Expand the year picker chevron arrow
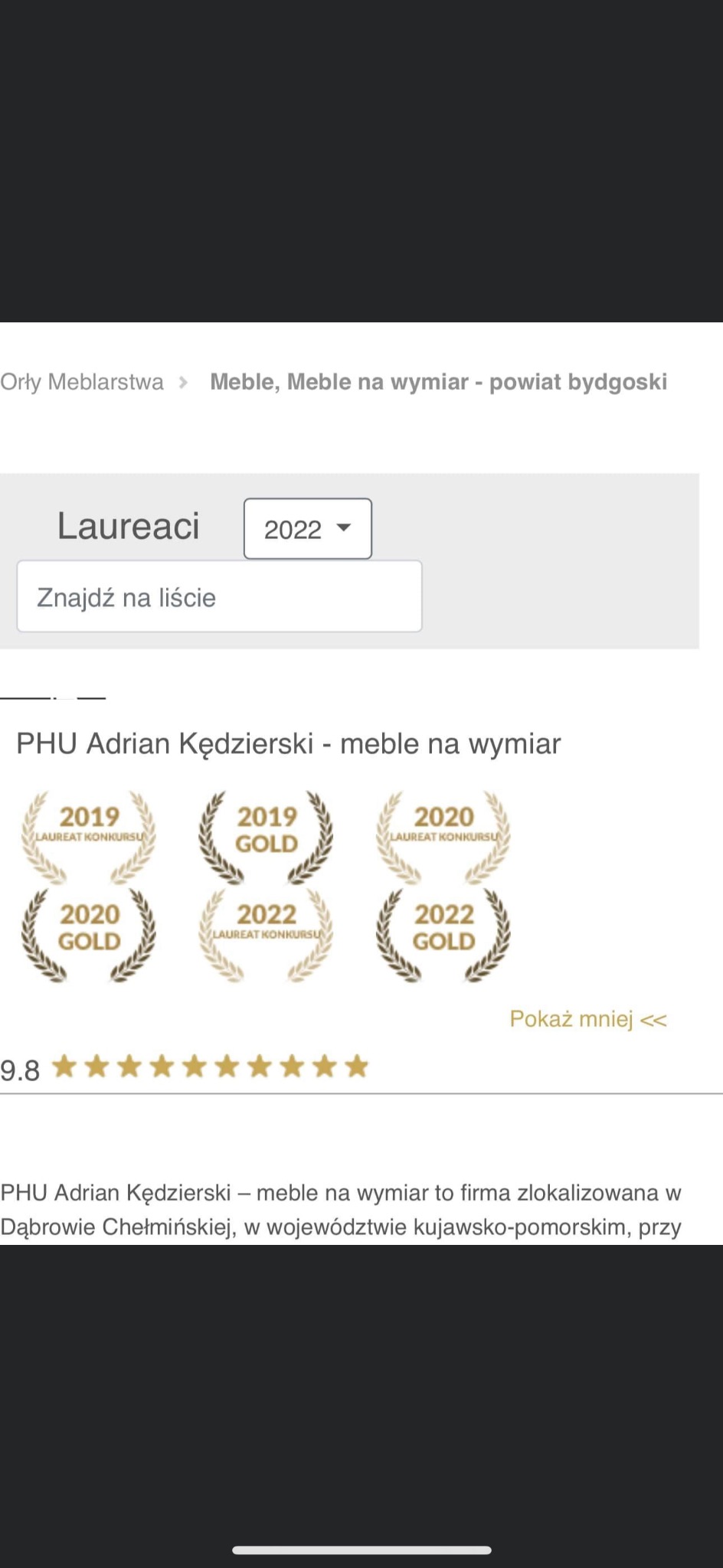Screen dimensions: 723x1568 (x=343, y=529)
